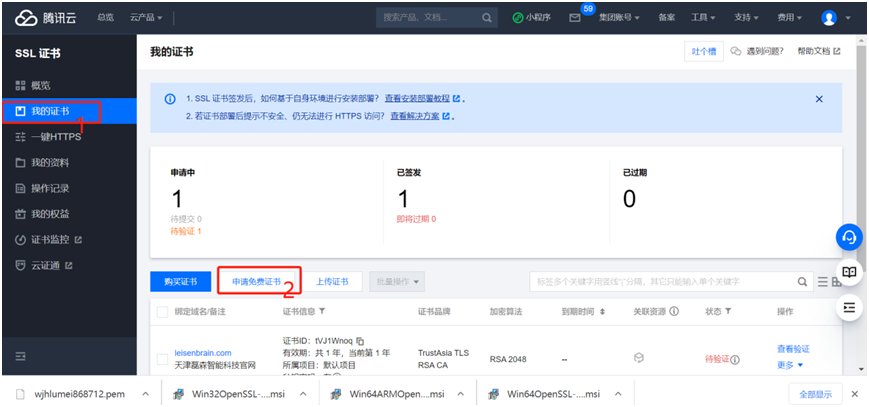Viewport: 869px width, 407px height.
Task: Filter by 证书信息 funnel icon
Action: coord(322,312)
